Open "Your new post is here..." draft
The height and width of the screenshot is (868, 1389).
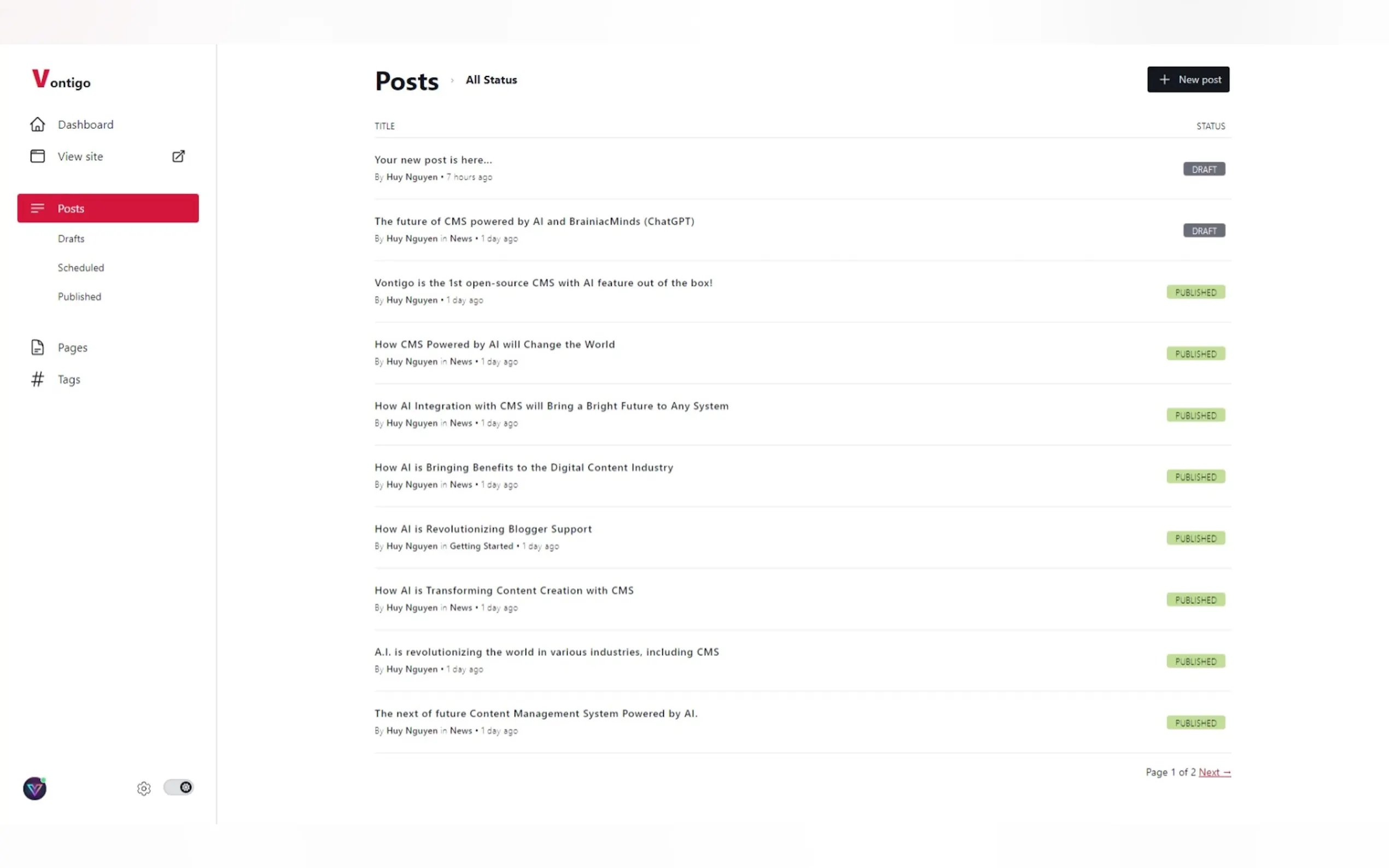click(x=433, y=160)
